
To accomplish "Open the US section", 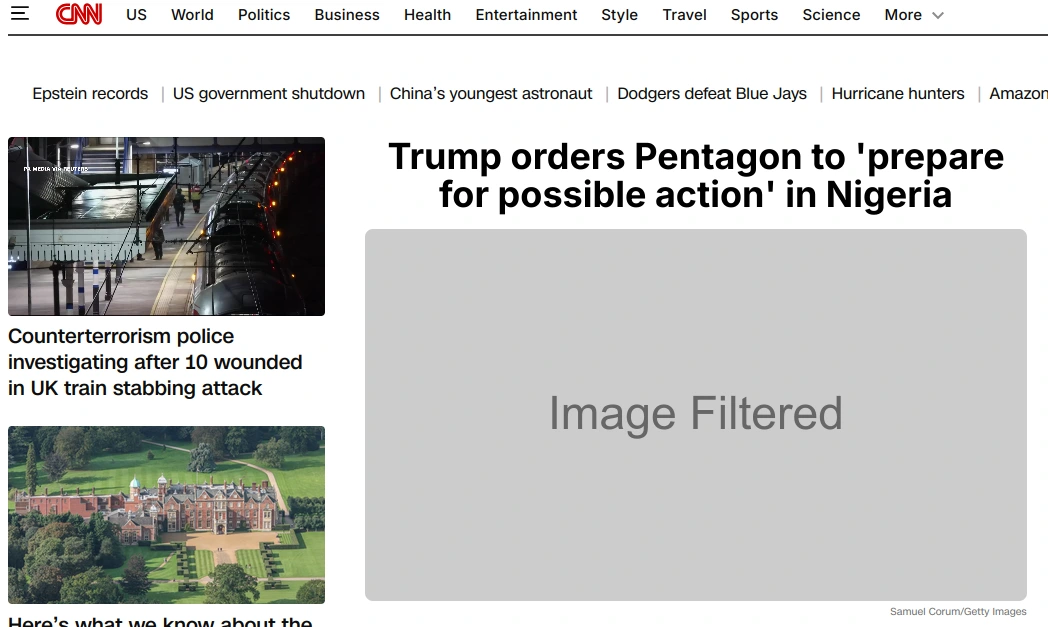I will (x=136, y=15).
